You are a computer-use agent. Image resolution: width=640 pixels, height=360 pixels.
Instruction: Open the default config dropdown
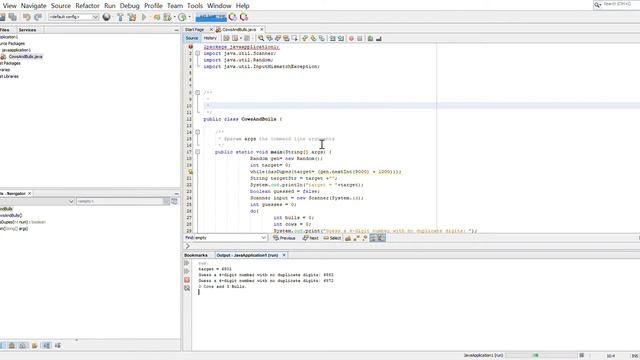click(73, 17)
